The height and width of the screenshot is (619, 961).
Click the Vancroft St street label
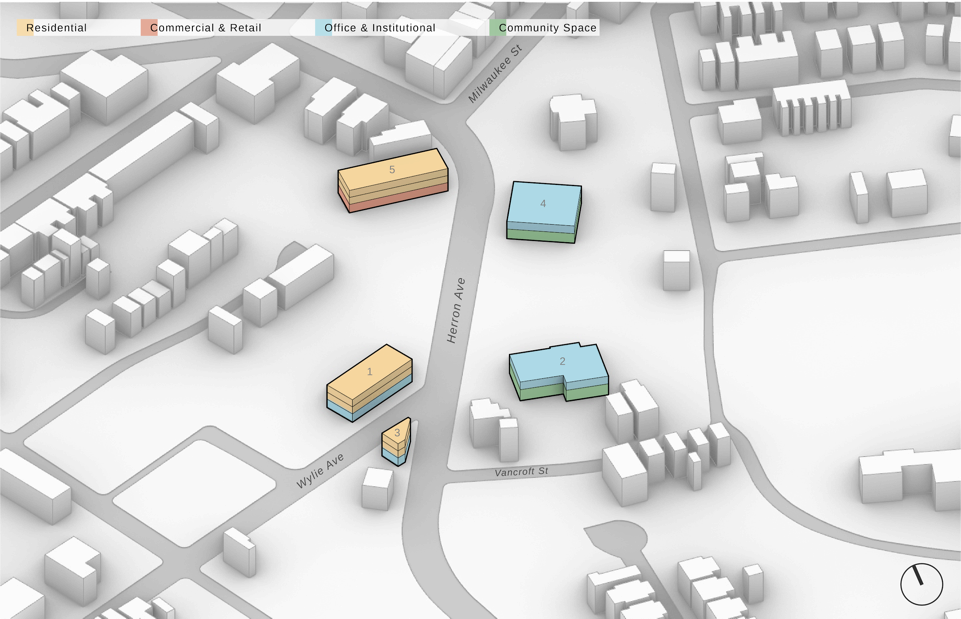522,472
